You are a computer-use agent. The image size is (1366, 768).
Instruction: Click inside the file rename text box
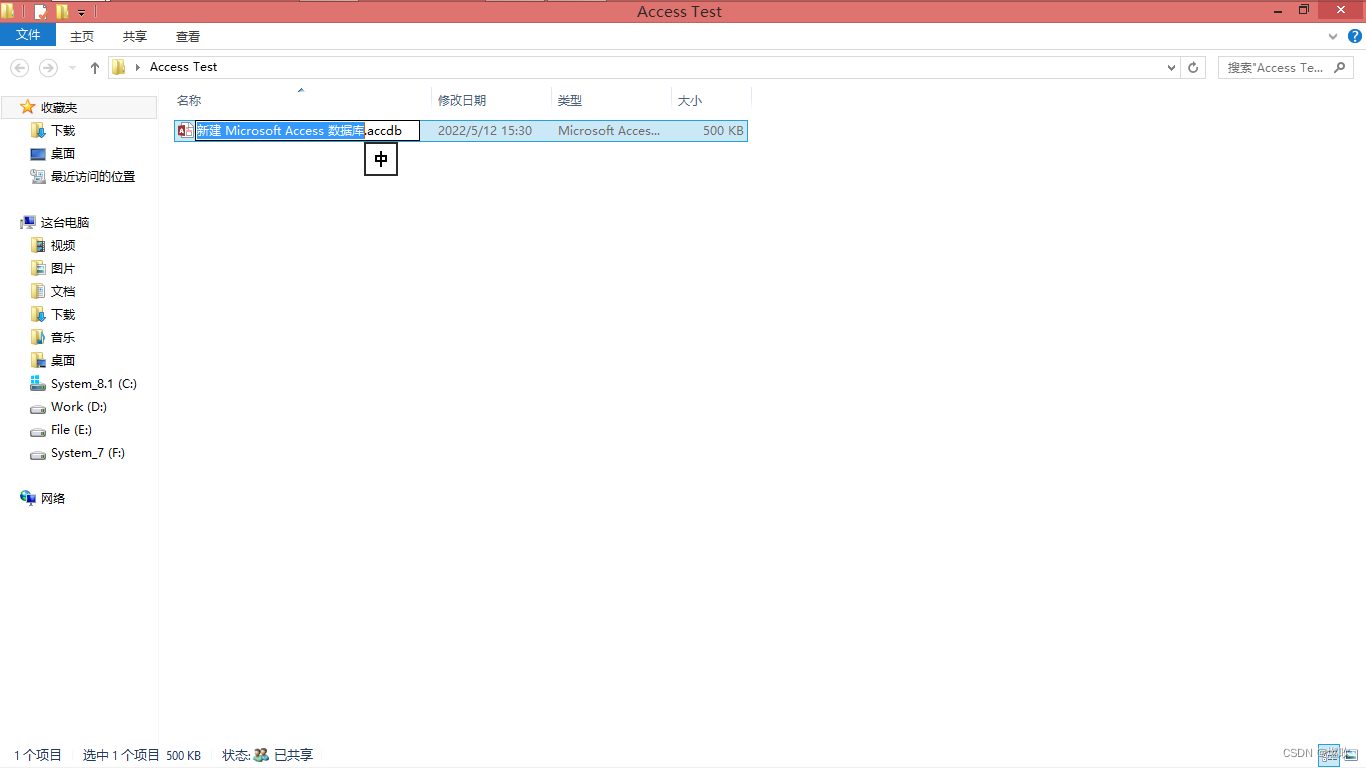307,131
